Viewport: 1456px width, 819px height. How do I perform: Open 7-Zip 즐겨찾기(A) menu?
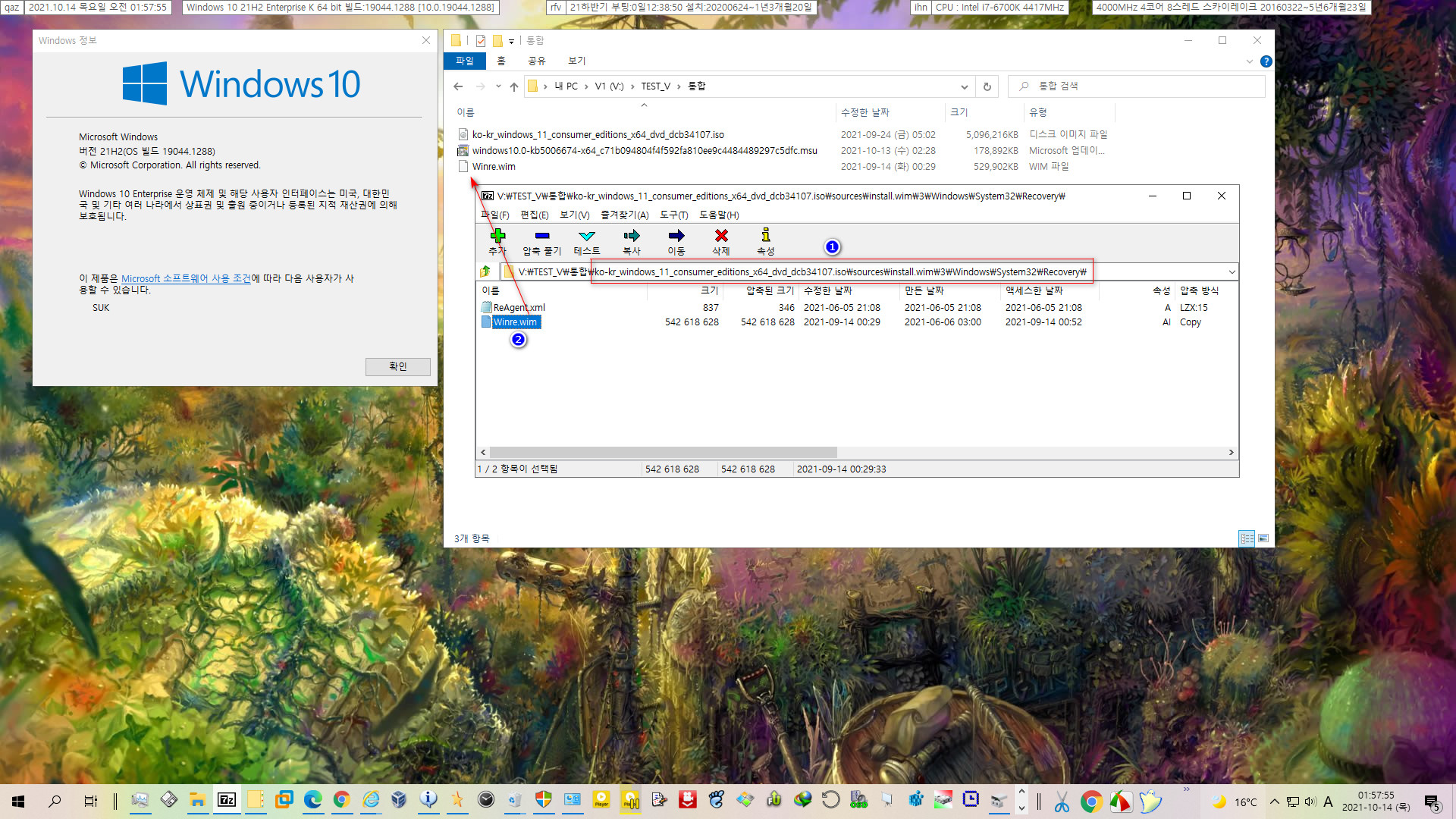[625, 215]
